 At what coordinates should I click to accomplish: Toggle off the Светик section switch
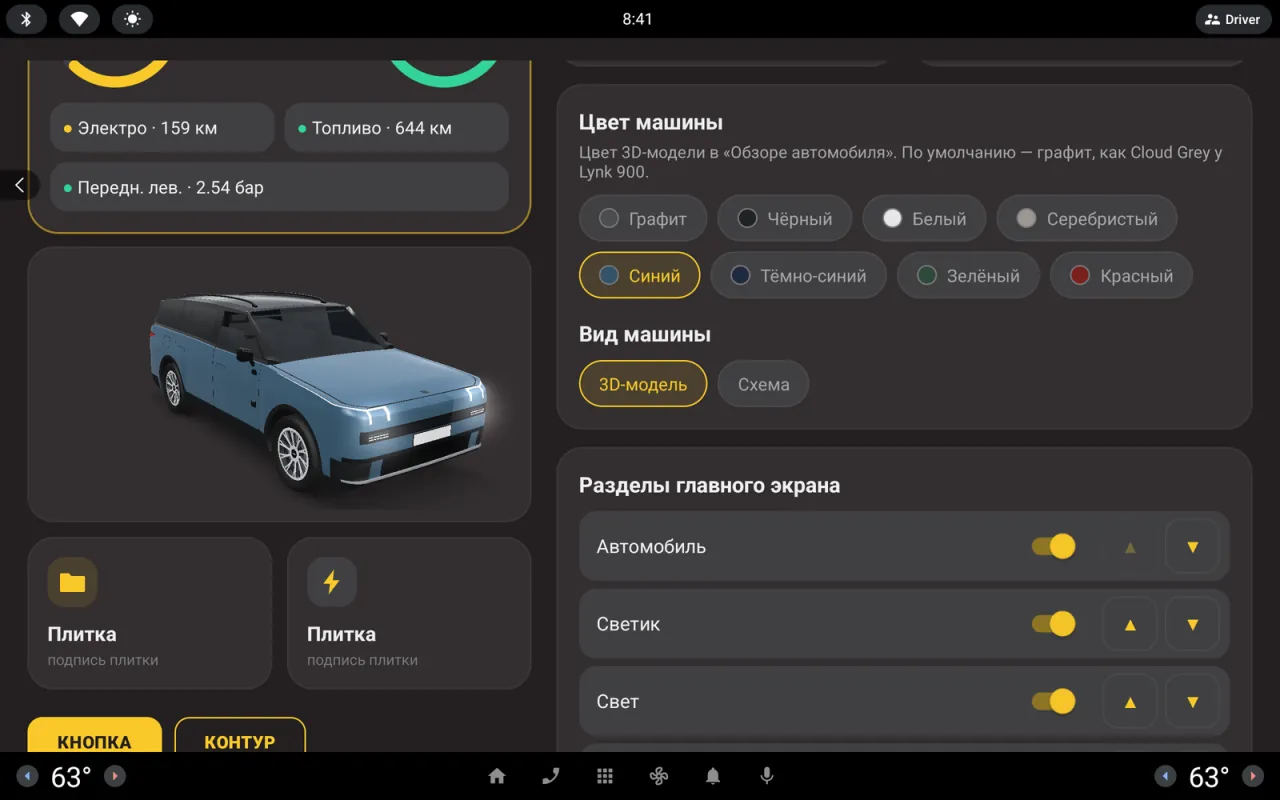1054,624
